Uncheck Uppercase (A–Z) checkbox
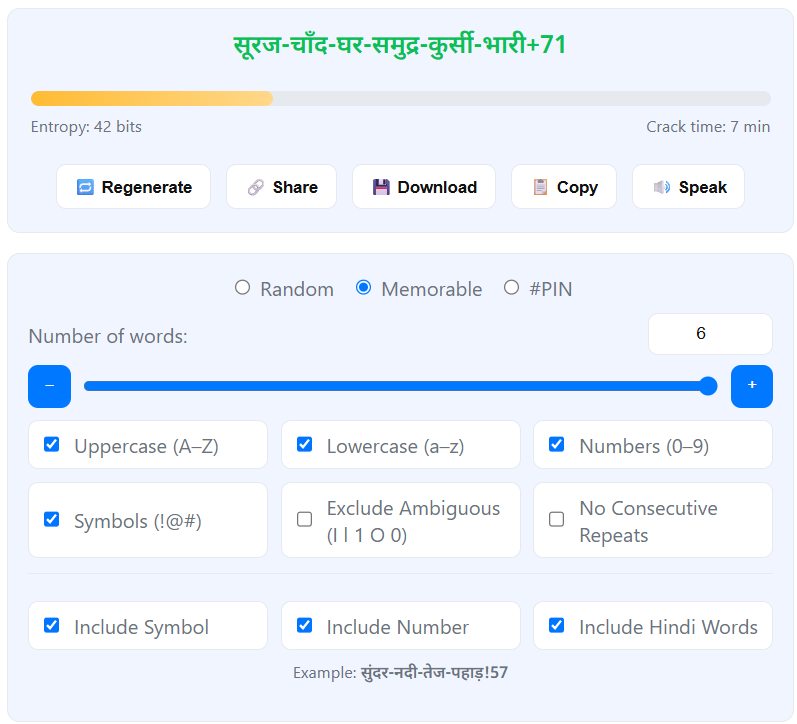The image size is (797, 724). [x=51, y=444]
